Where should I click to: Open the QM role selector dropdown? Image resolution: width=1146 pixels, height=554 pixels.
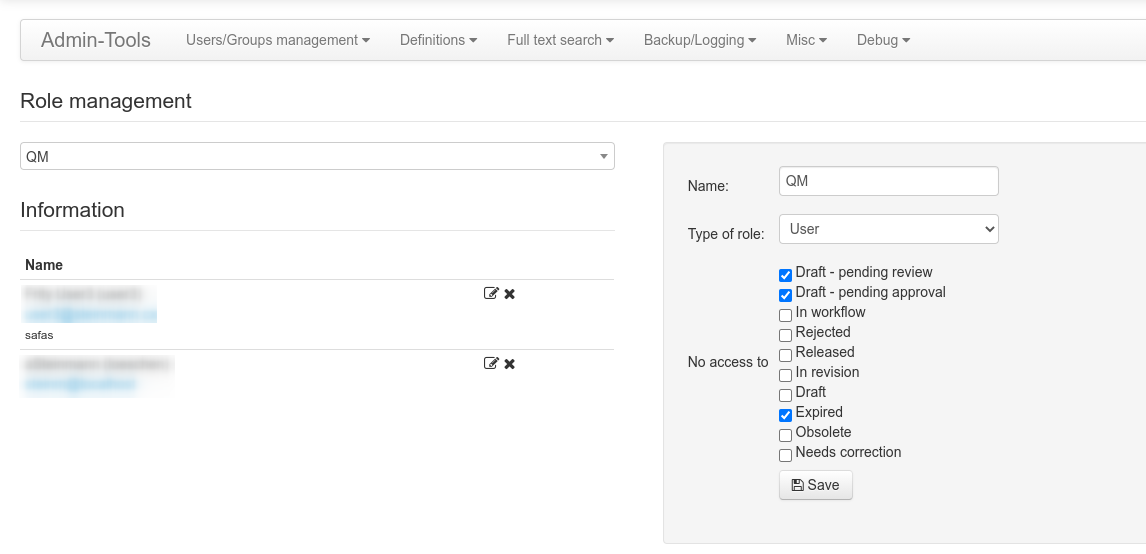click(317, 157)
